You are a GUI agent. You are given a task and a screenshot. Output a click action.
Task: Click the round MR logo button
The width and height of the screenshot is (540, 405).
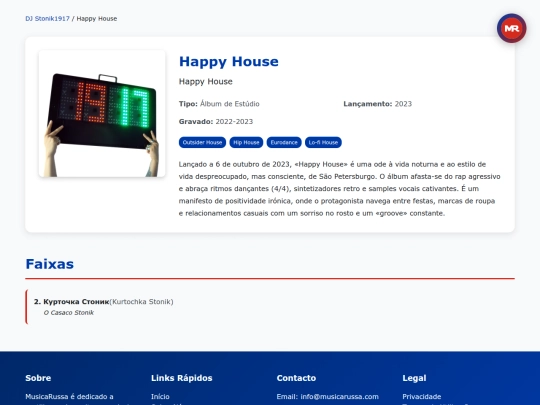coord(511,28)
